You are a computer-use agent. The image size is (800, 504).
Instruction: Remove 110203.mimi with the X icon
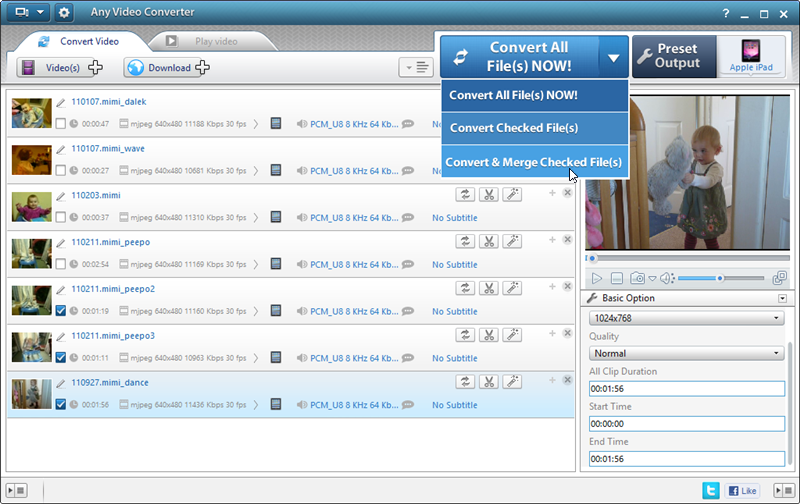tap(567, 193)
